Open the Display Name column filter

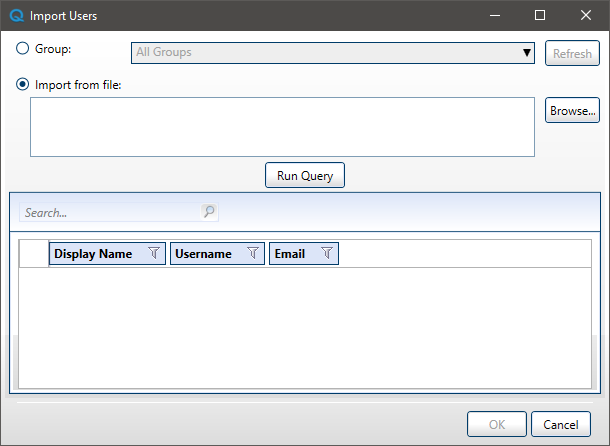pyautogui.click(x=154, y=254)
